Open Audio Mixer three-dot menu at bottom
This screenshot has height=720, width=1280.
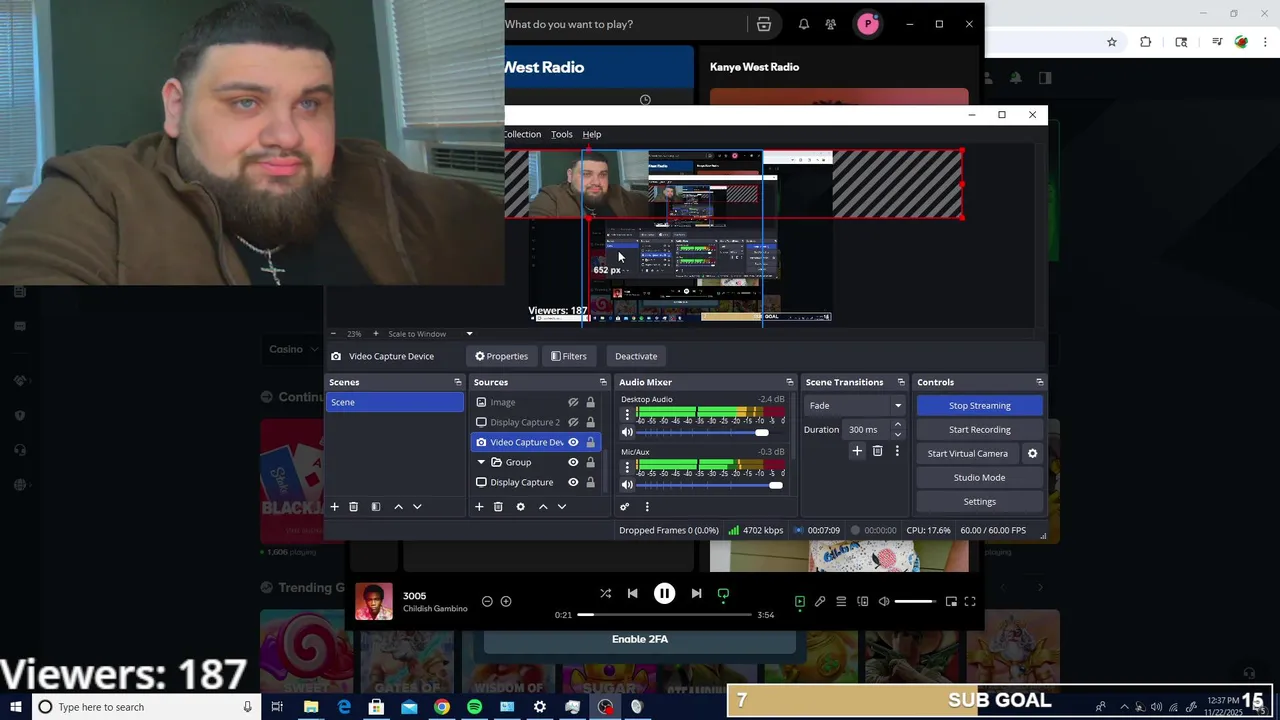tap(647, 507)
